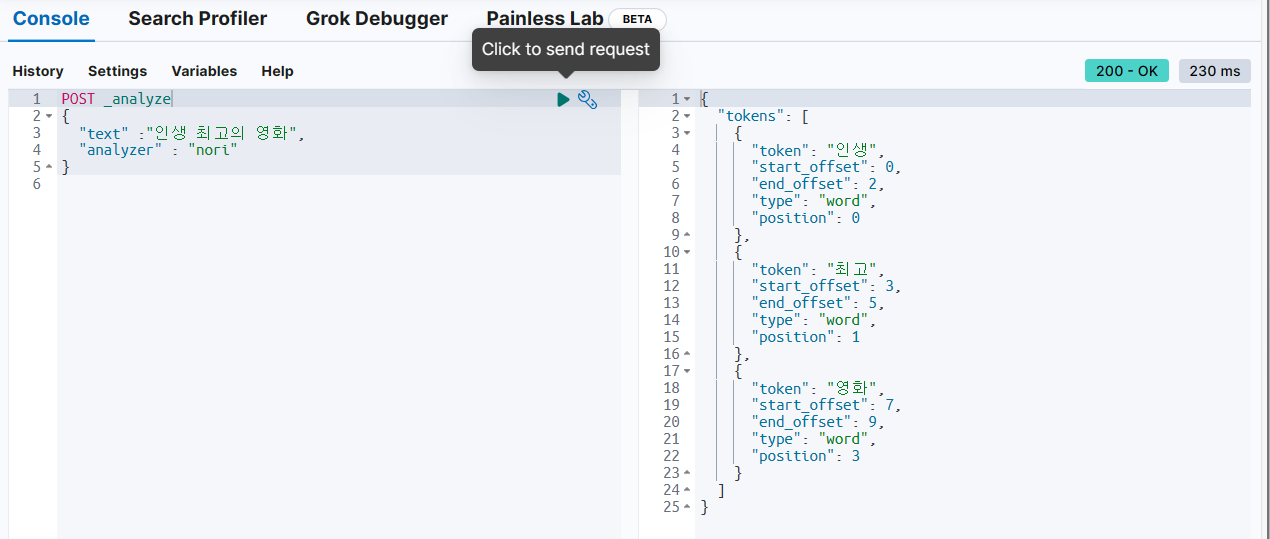Toggle fold arrow at response line 23
The width and height of the screenshot is (1270, 539).
click(687, 473)
